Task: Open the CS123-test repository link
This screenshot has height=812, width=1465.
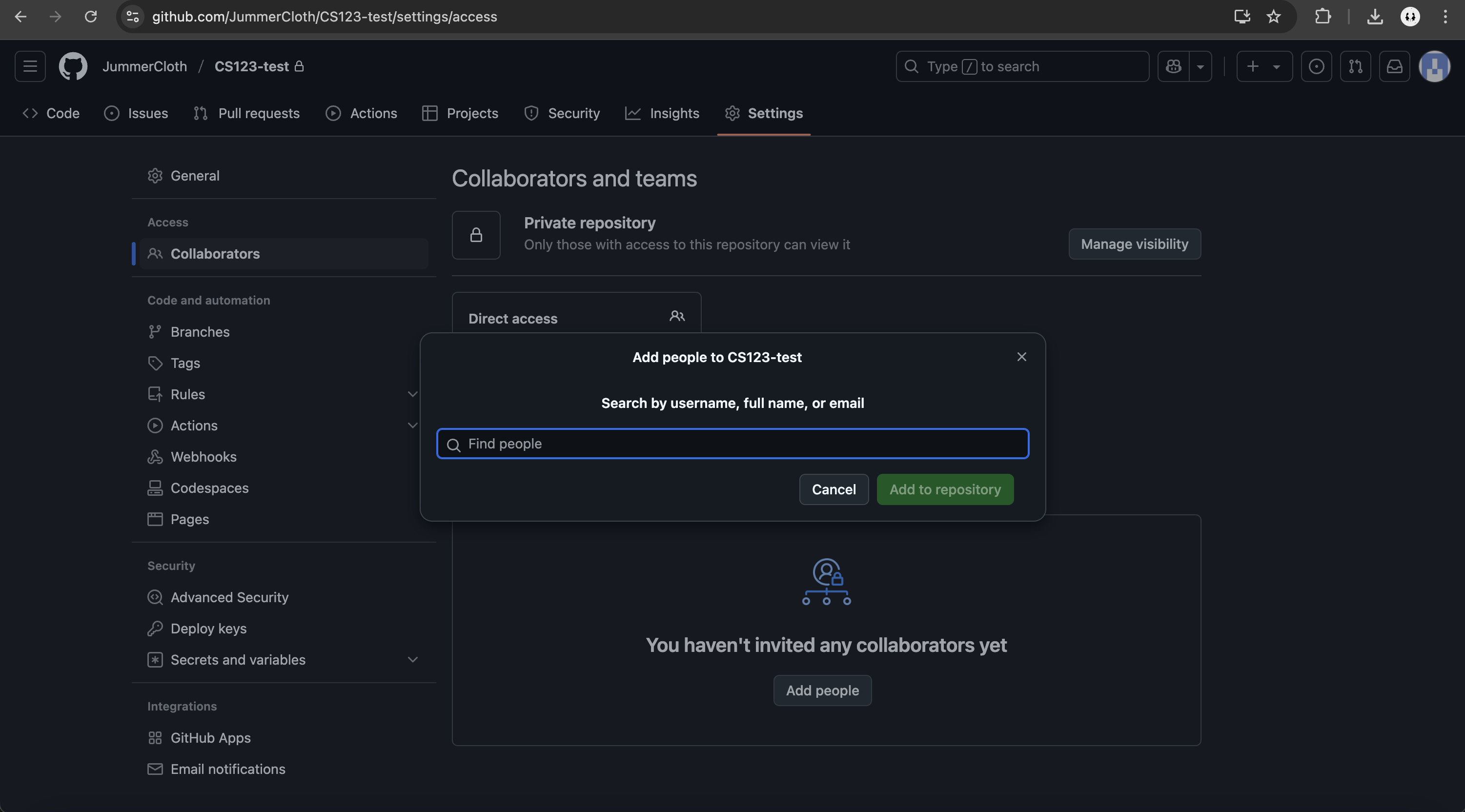Action: [251, 66]
